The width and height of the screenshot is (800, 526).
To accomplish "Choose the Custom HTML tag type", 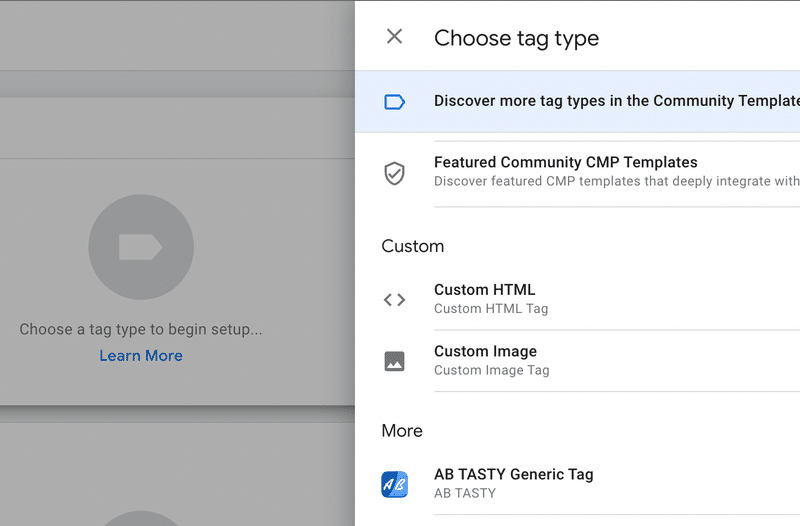I will [x=578, y=299].
